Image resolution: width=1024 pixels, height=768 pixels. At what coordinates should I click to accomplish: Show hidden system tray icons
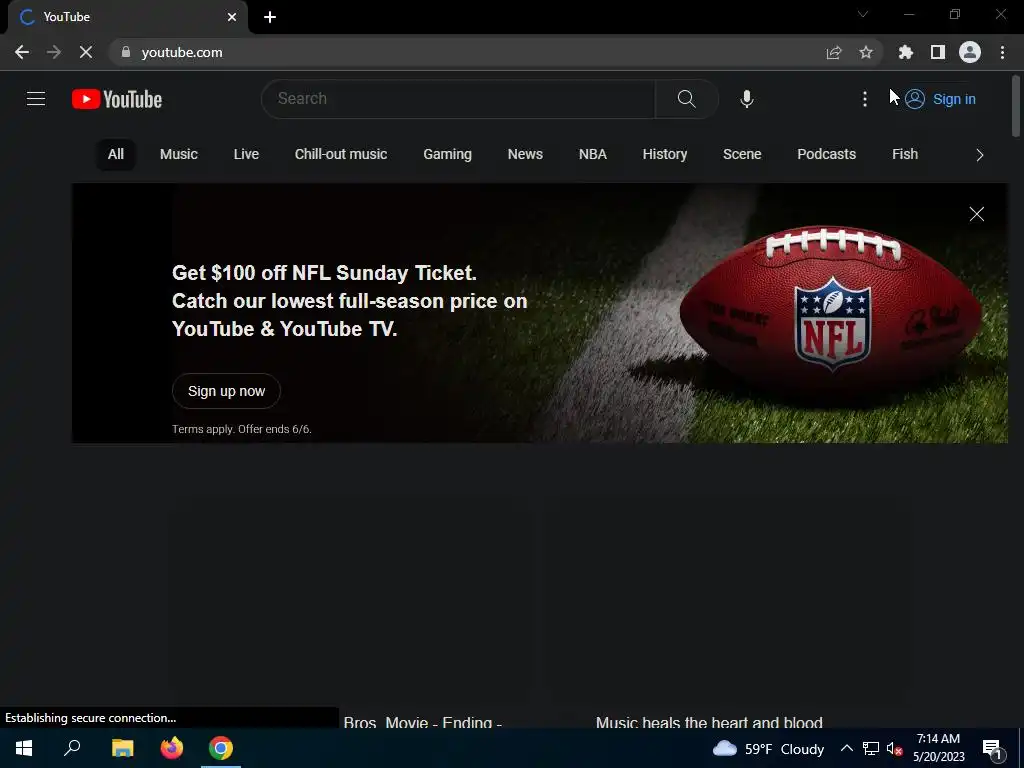coord(846,748)
